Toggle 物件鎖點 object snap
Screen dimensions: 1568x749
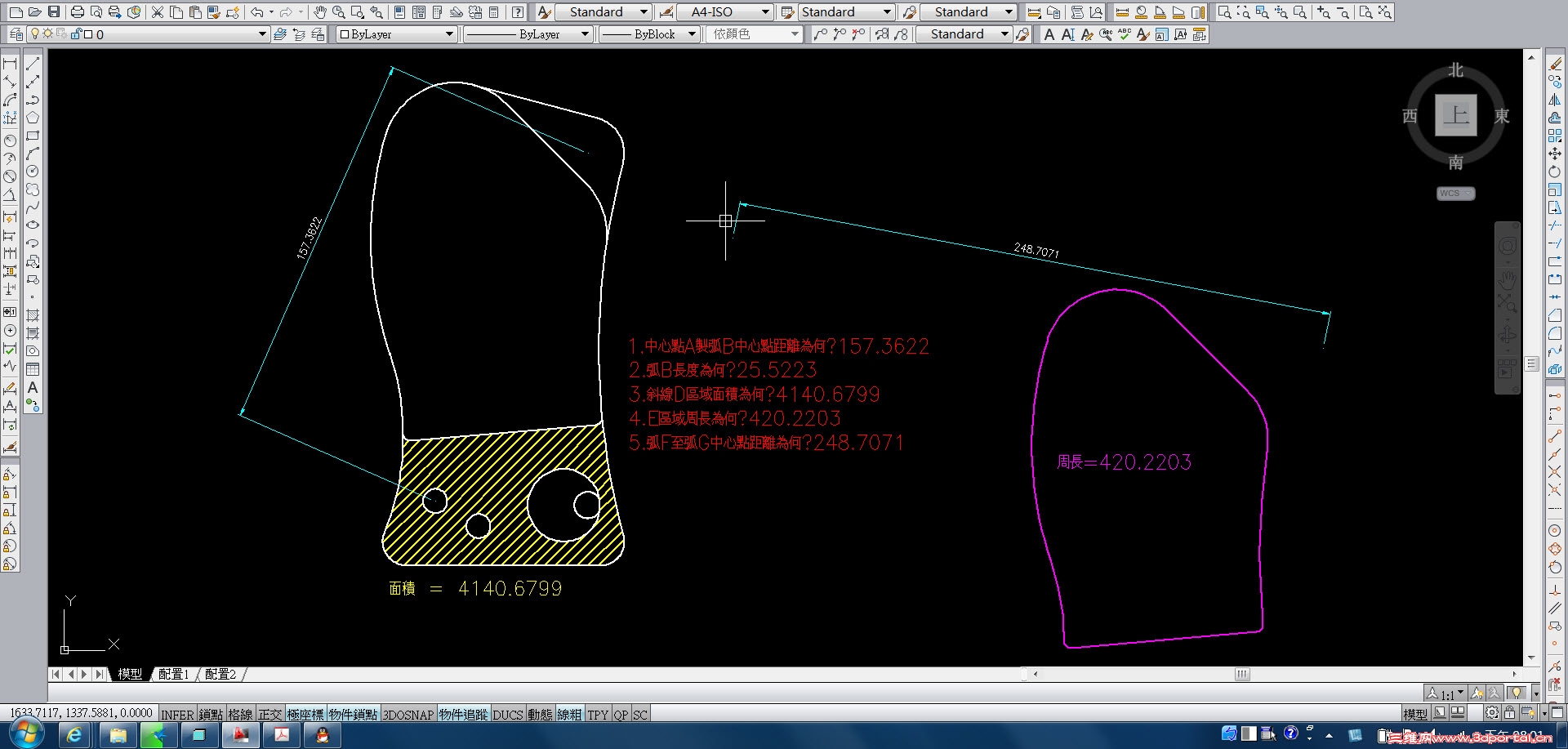pyautogui.click(x=353, y=715)
